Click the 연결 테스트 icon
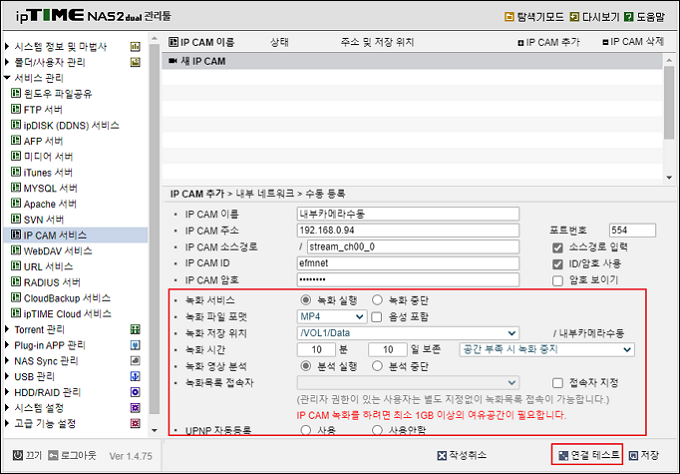Viewport: 680px width, 474px height. point(563,455)
